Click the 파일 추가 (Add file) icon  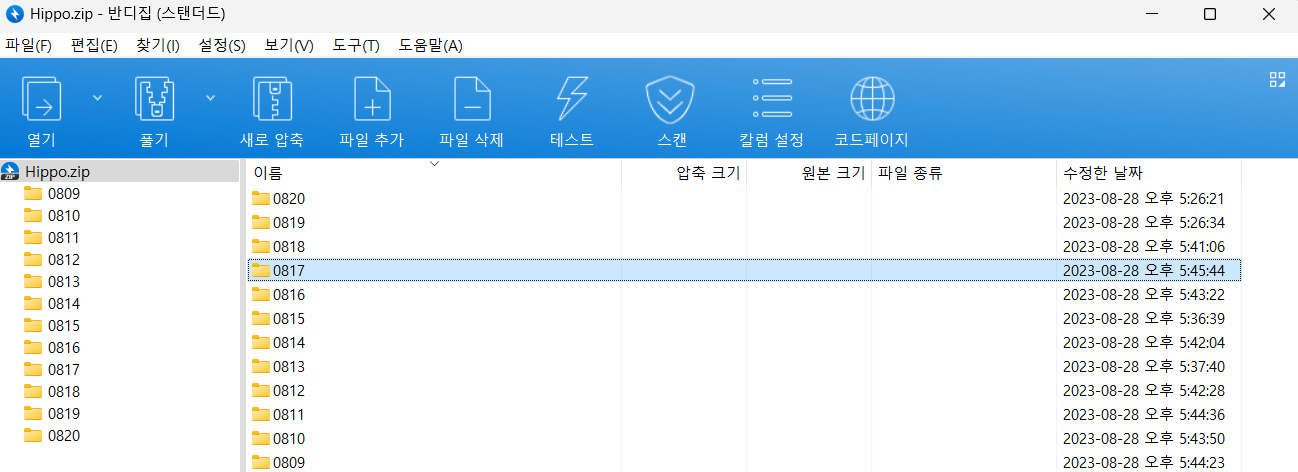[x=372, y=100]
